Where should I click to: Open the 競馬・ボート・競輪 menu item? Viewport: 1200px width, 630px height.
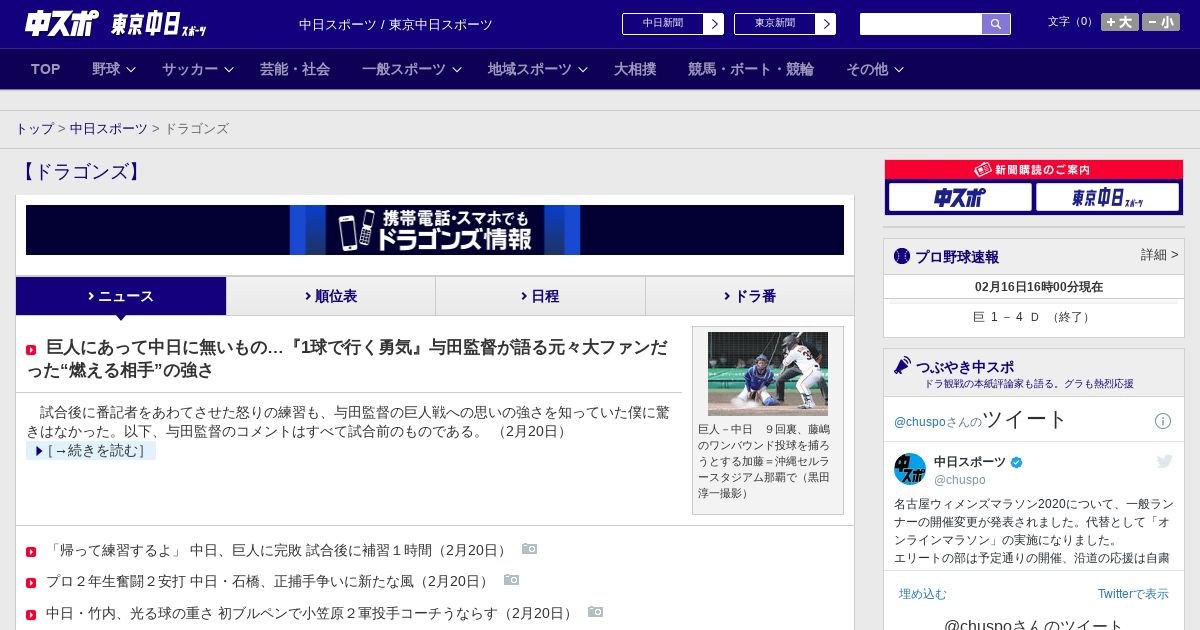click(751, 69)
